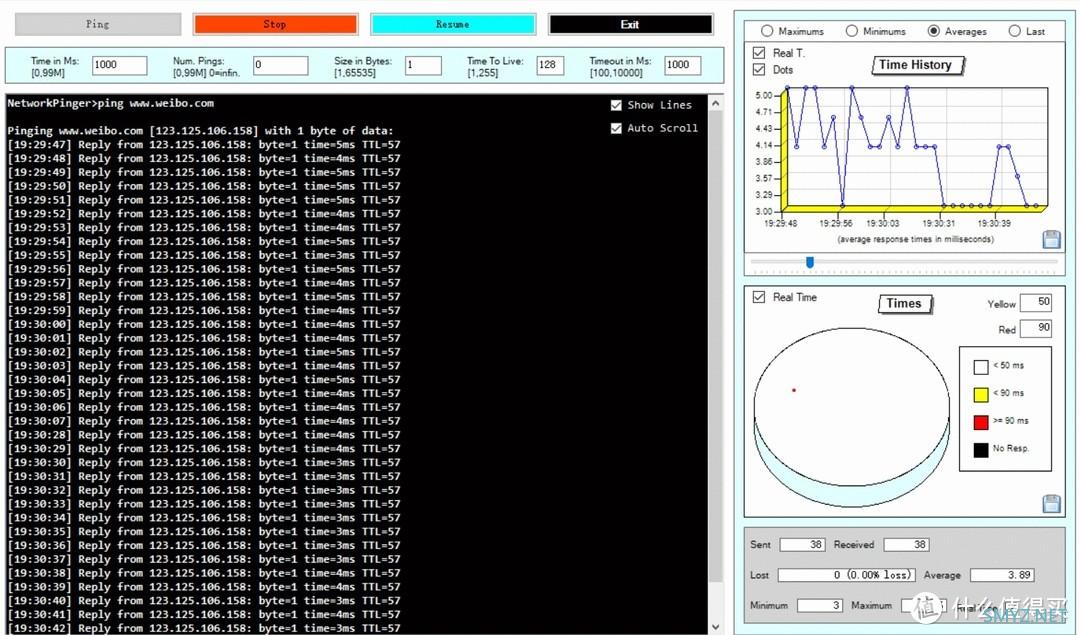Image resolution: width=1080 pixels, height=635 pixels.
Task: Click the console scrollbar up arrow
Action: click(x=716, y=103)
